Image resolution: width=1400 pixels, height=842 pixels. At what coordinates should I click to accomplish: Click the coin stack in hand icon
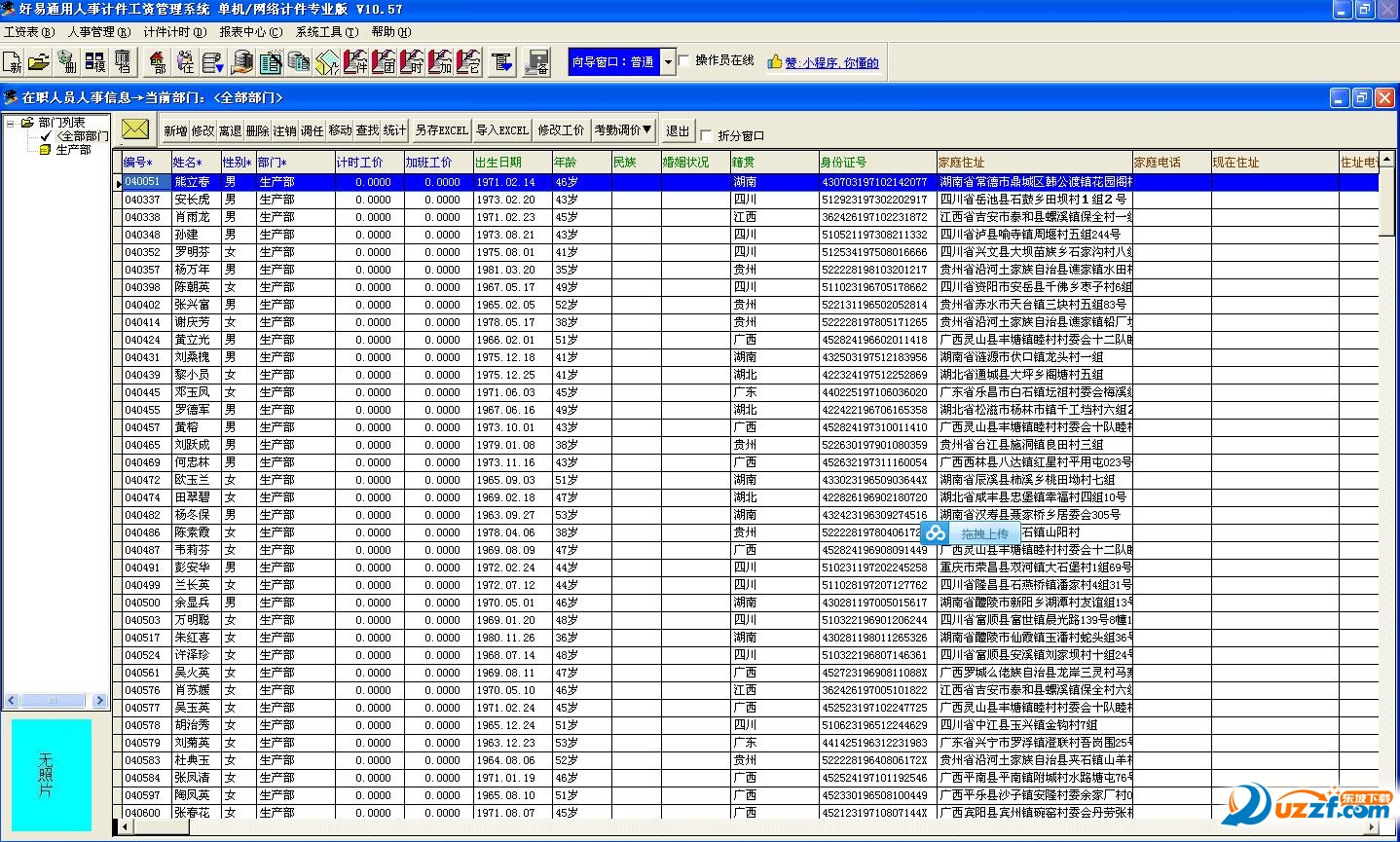tap(243, 62)
